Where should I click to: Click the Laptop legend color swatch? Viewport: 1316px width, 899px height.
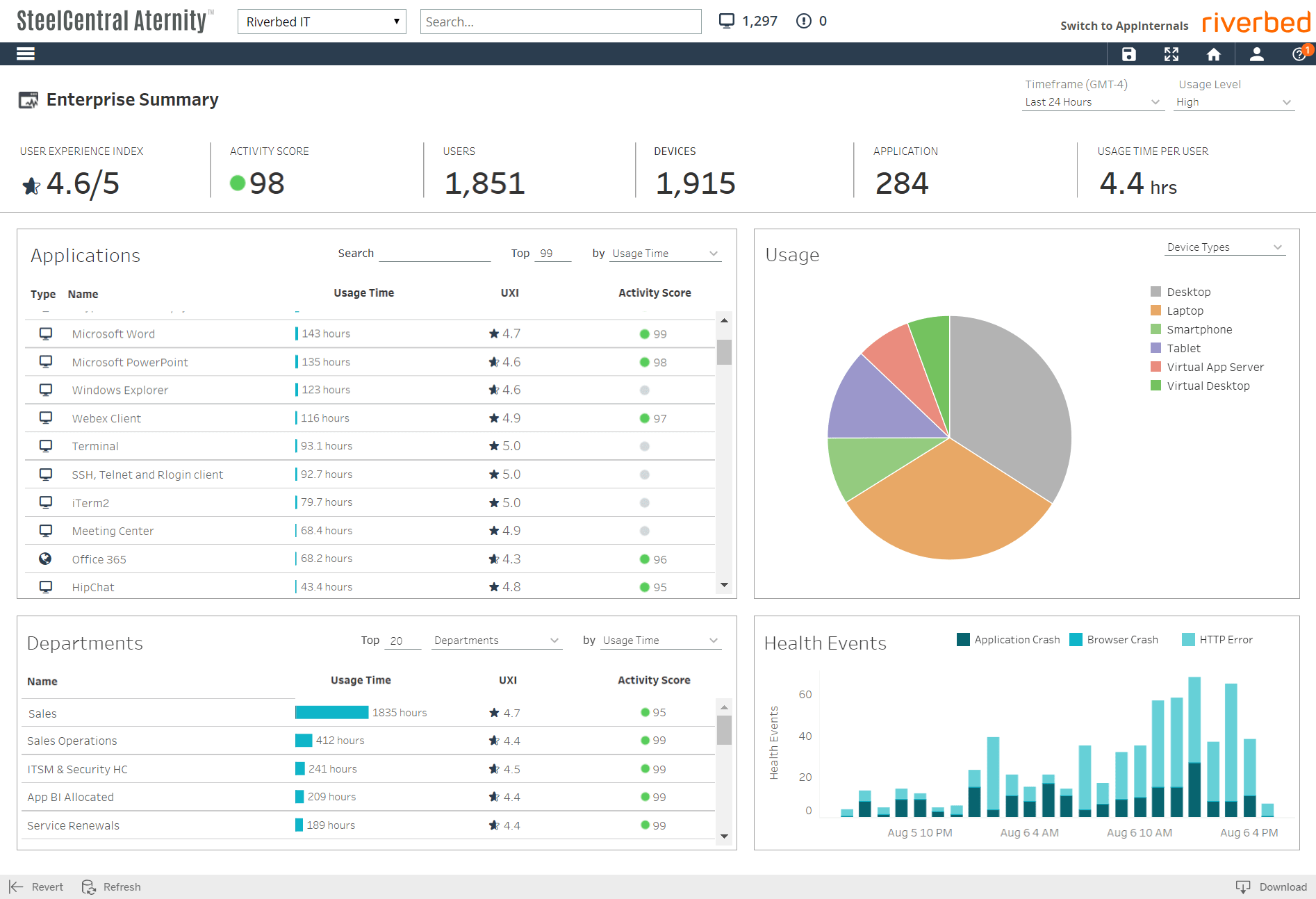(x=1156, y=311)
